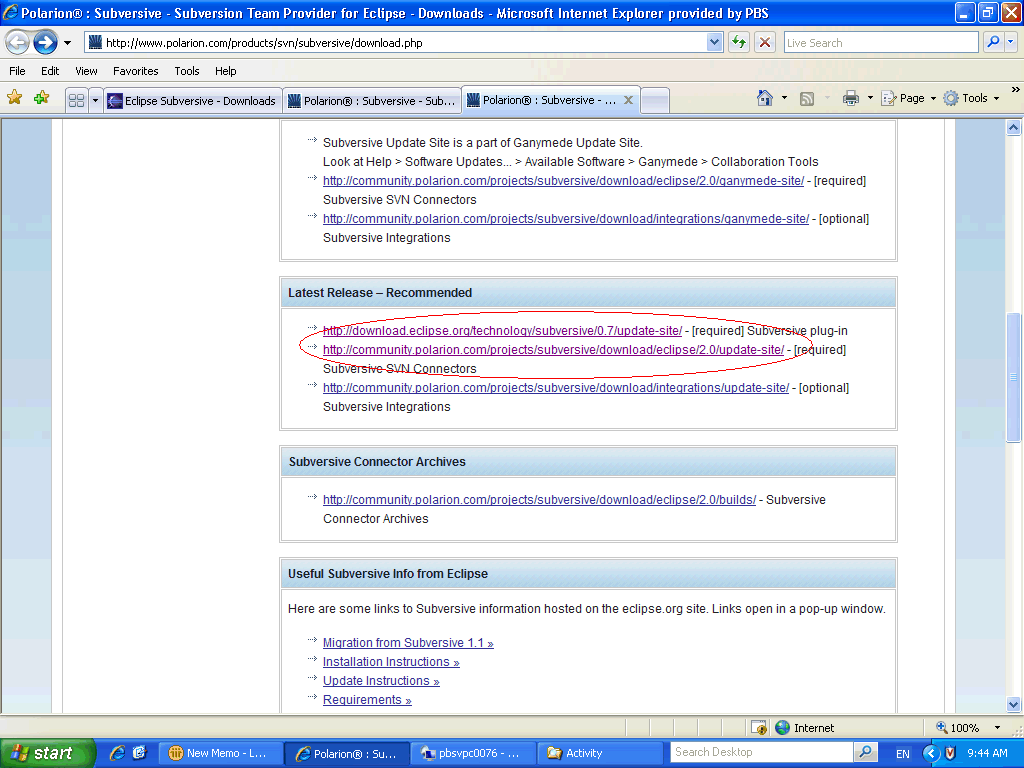Open a new blank tab
The height and width of the screenshot is (768, 1024).
pyautogui.click(x=655, y=101)
